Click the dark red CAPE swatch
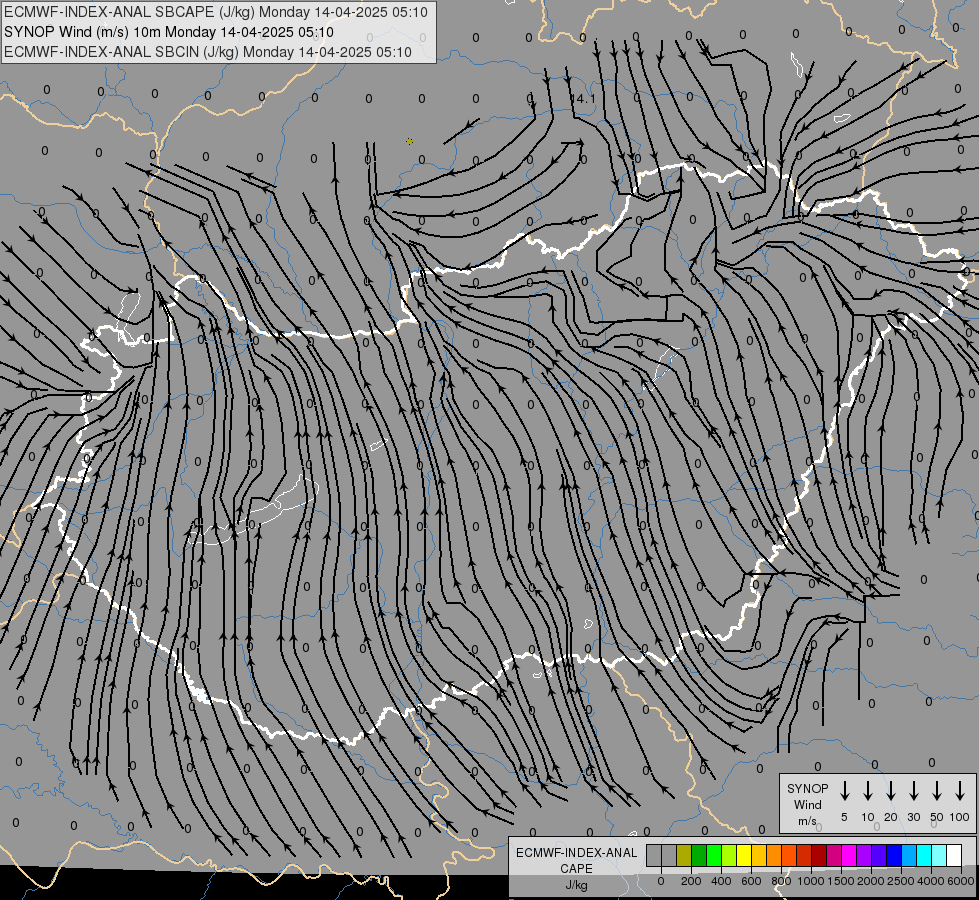 coord(820,855)
